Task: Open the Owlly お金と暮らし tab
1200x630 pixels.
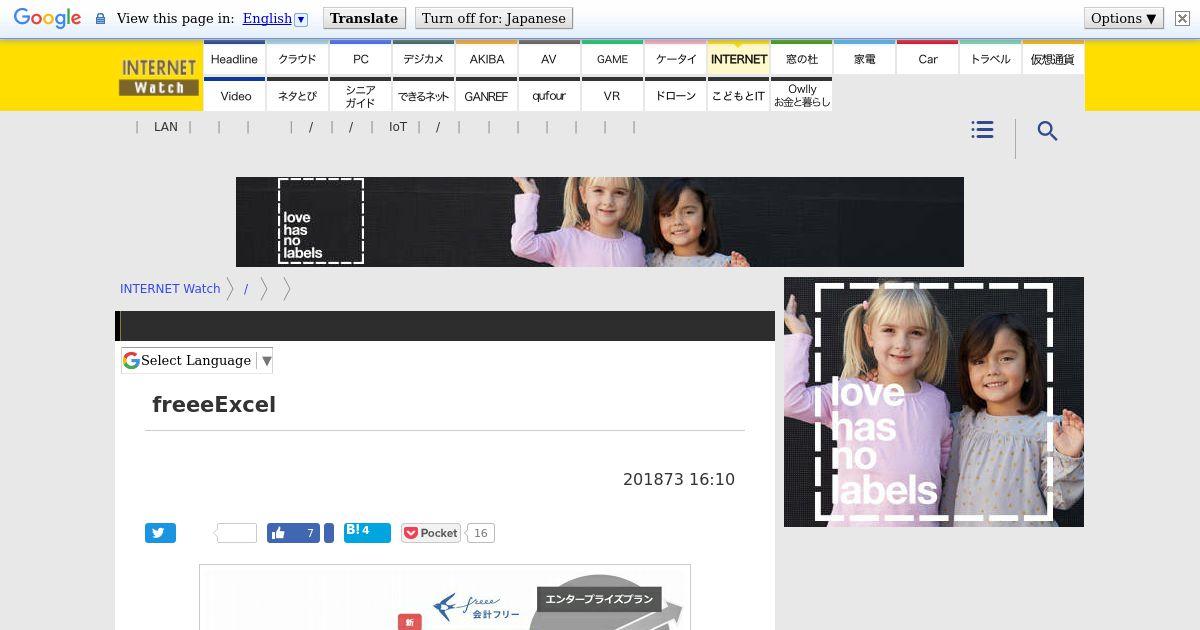Action: [801, 95]
